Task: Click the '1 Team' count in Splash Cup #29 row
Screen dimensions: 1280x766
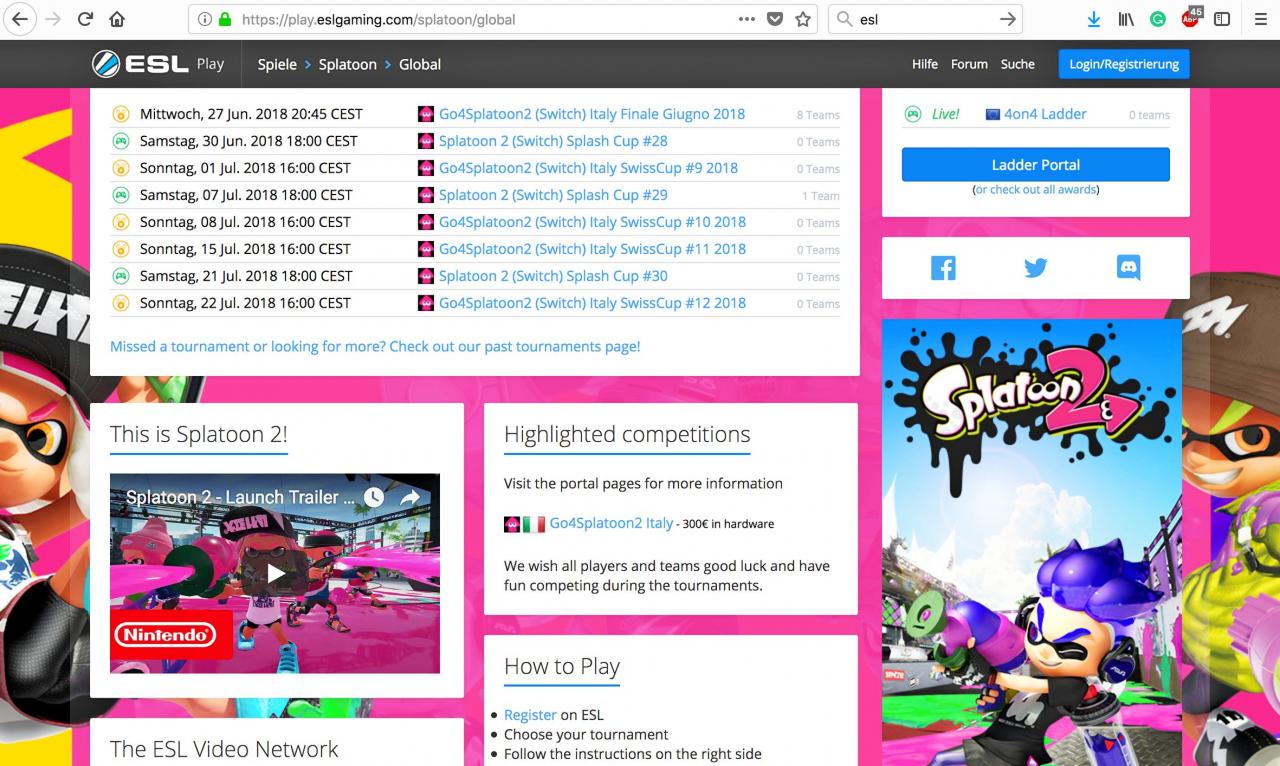Action: pyautogui.click(x=820, y=196)
